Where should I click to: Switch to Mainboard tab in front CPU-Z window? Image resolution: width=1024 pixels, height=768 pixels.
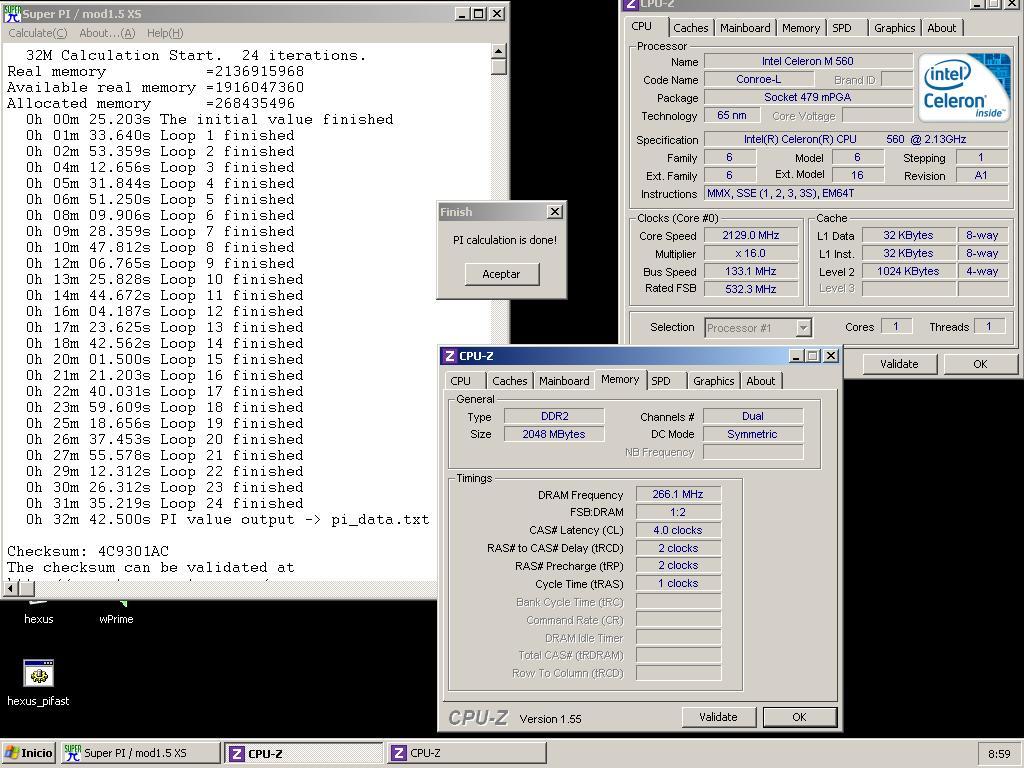(x=564, y=381)
